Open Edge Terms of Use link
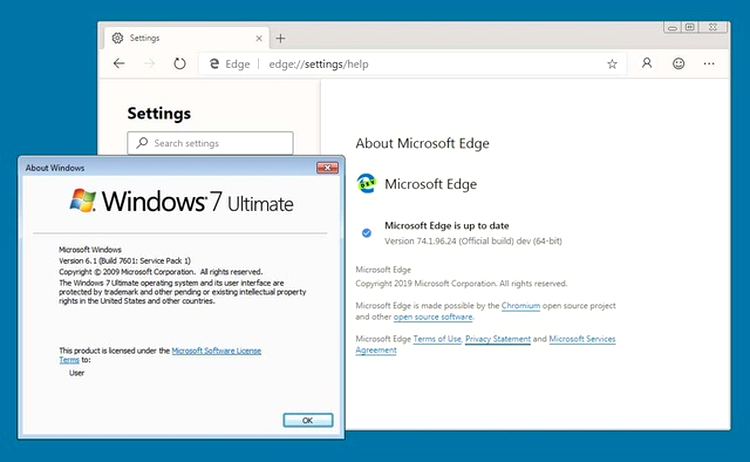 tap(437, 339)
